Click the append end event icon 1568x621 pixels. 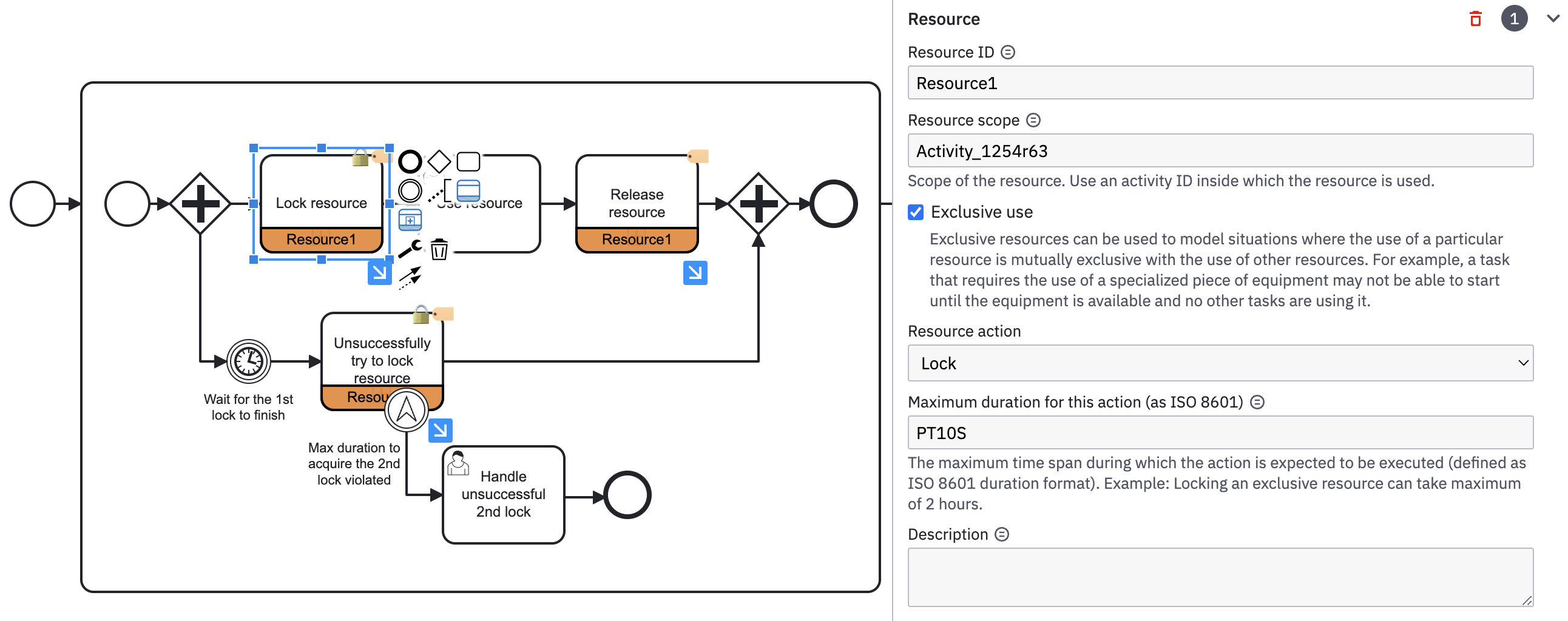[410, 162]
